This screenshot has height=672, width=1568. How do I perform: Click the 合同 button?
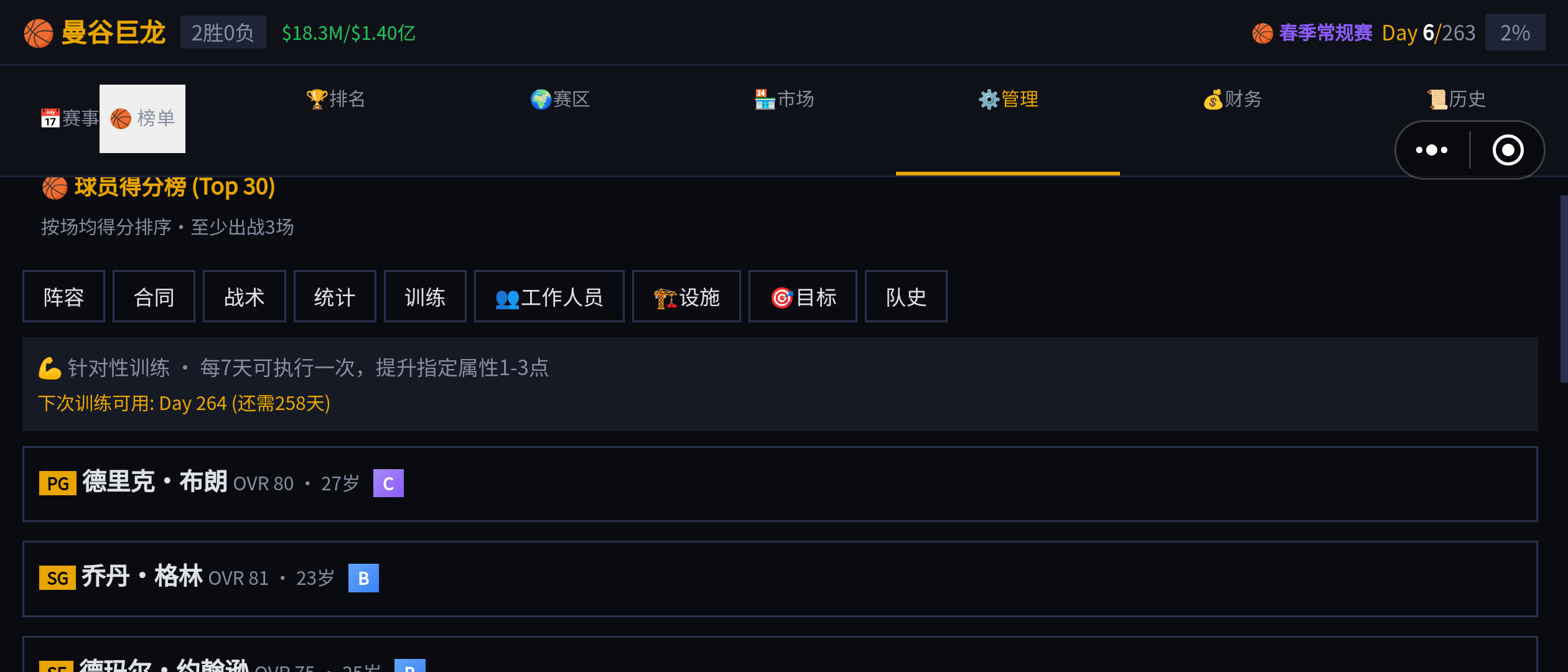pos(154,297)
